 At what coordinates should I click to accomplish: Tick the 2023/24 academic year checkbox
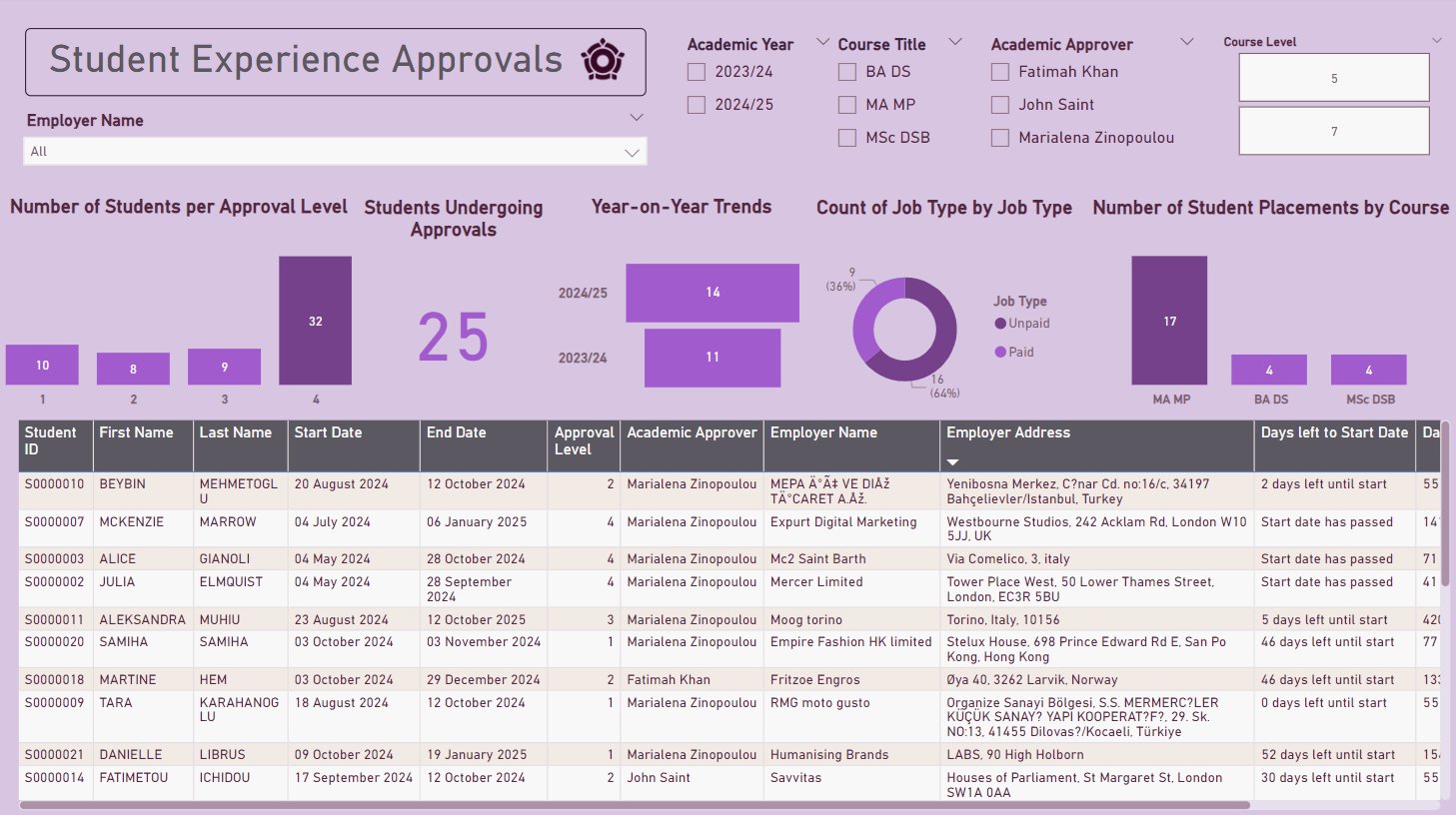(697, 72)
